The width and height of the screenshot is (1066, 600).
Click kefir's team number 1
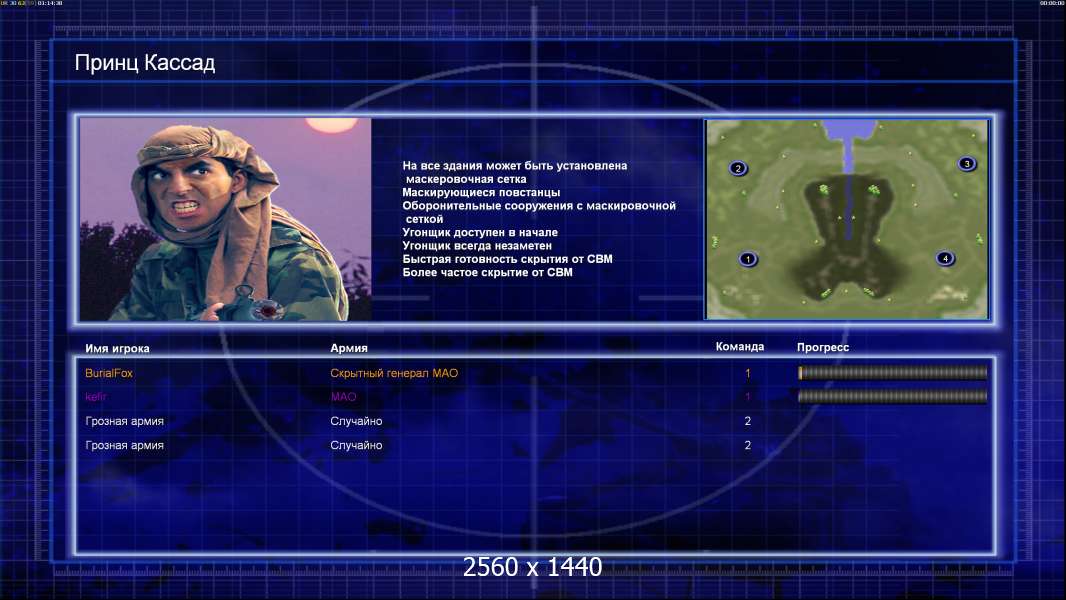pos(747,397)
